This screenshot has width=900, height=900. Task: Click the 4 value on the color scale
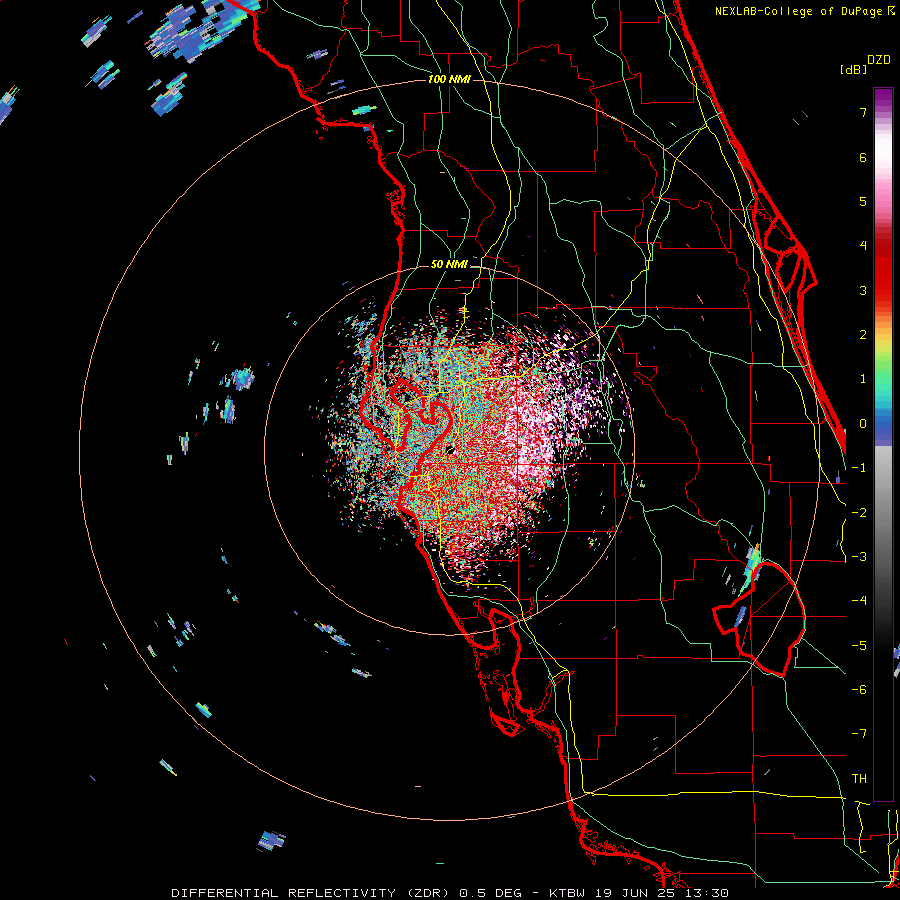pos(863,246)
